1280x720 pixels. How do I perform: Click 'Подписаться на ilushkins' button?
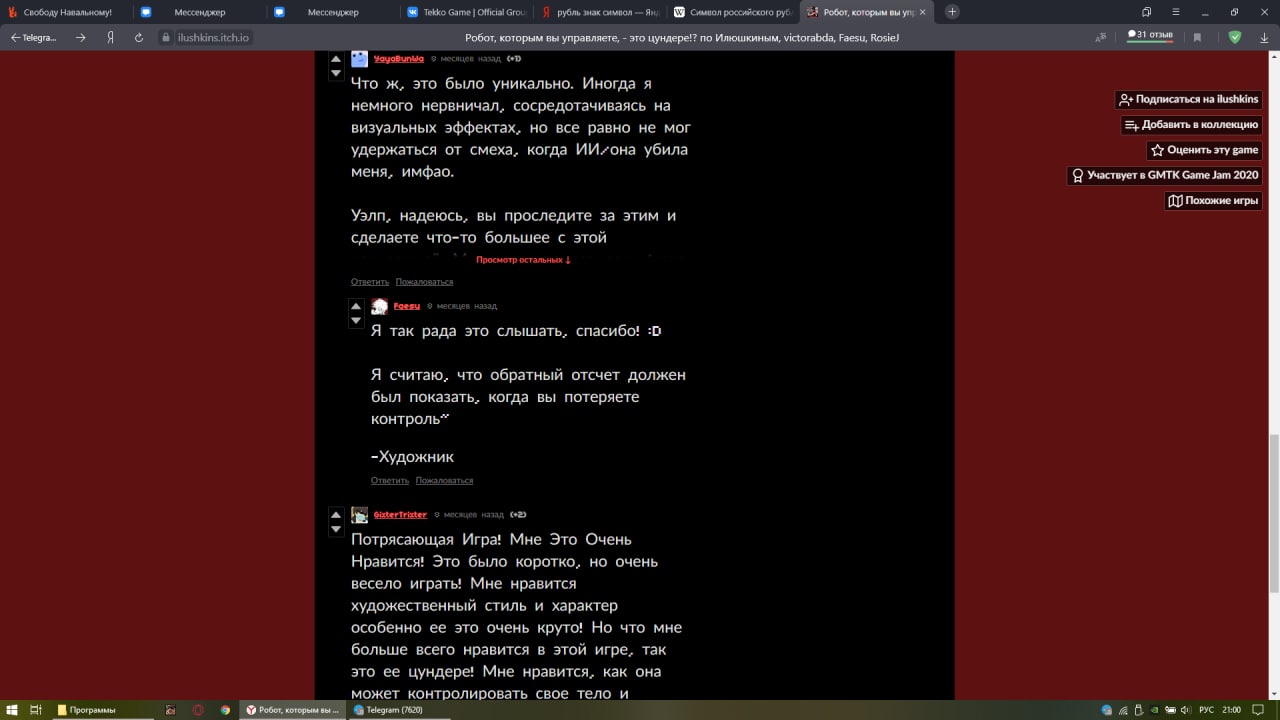[x=1188, y=100]
